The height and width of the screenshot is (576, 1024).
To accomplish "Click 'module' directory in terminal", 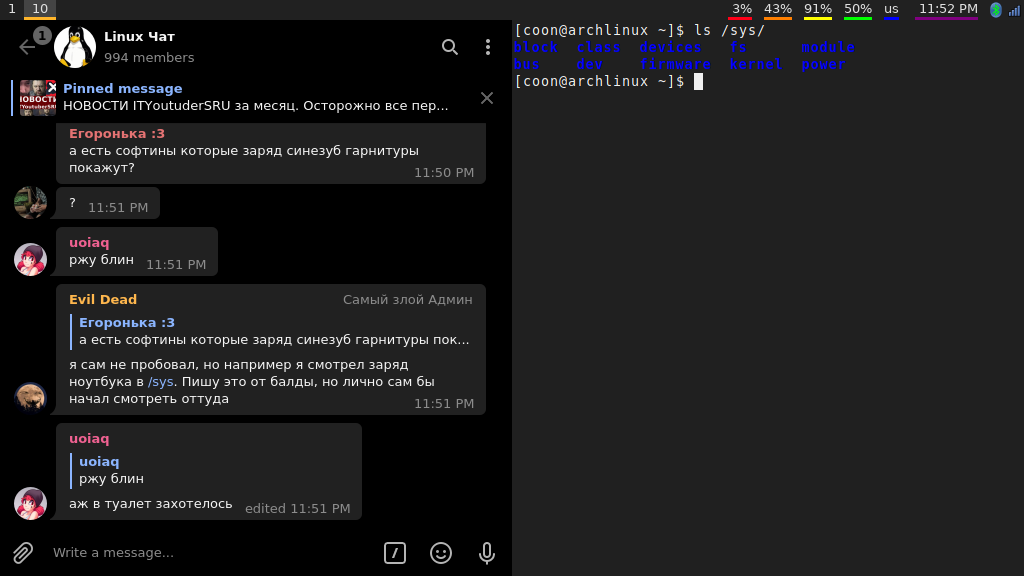I will (x=828, y=47).
